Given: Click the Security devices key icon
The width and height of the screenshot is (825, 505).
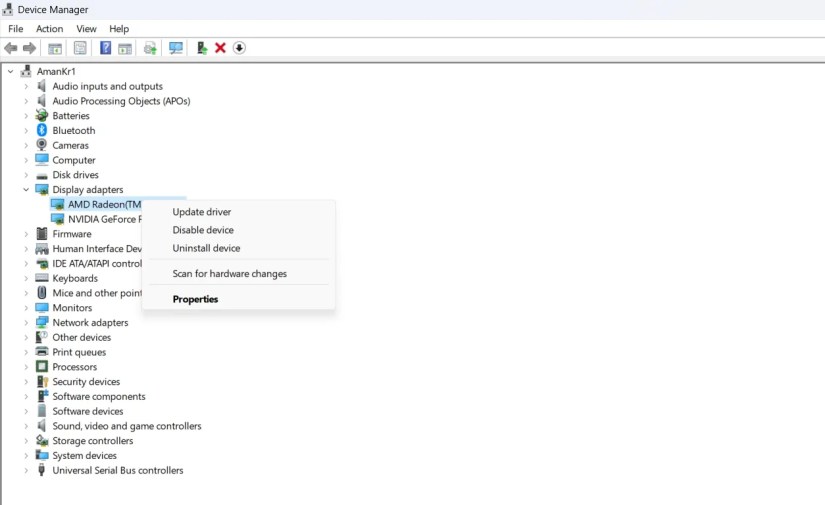Looking at the screenshot, I should coord(42,381).
